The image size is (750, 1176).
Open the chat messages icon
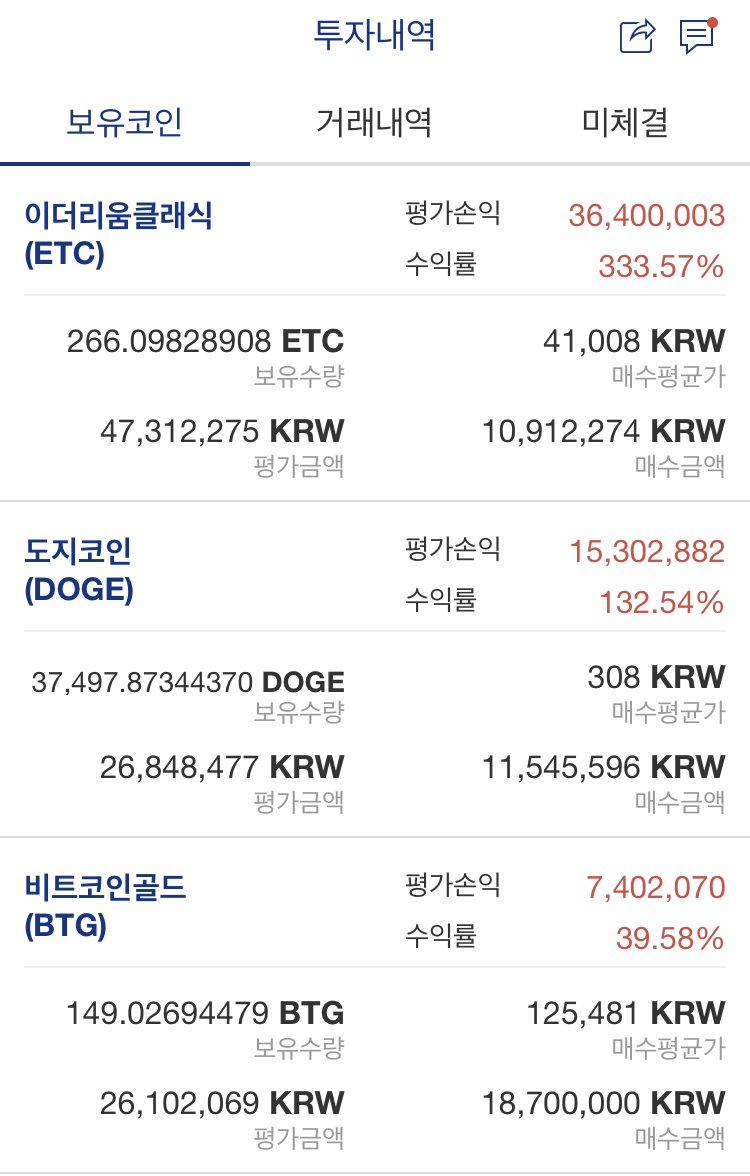point(697,36)
